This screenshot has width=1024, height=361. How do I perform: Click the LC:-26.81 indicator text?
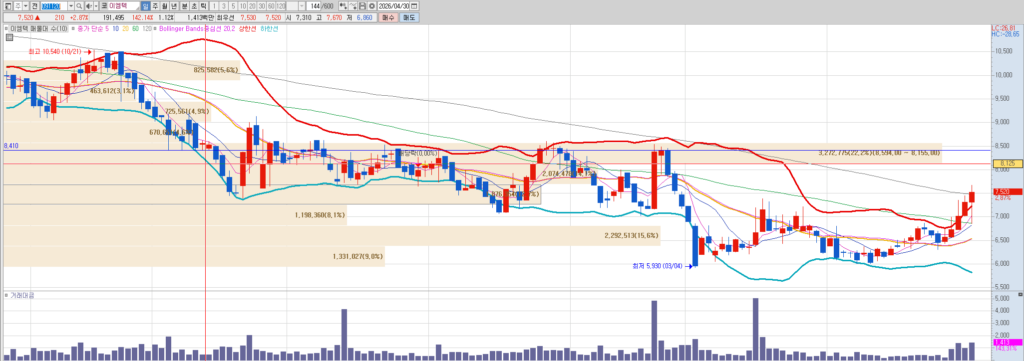click(1004, 28)
